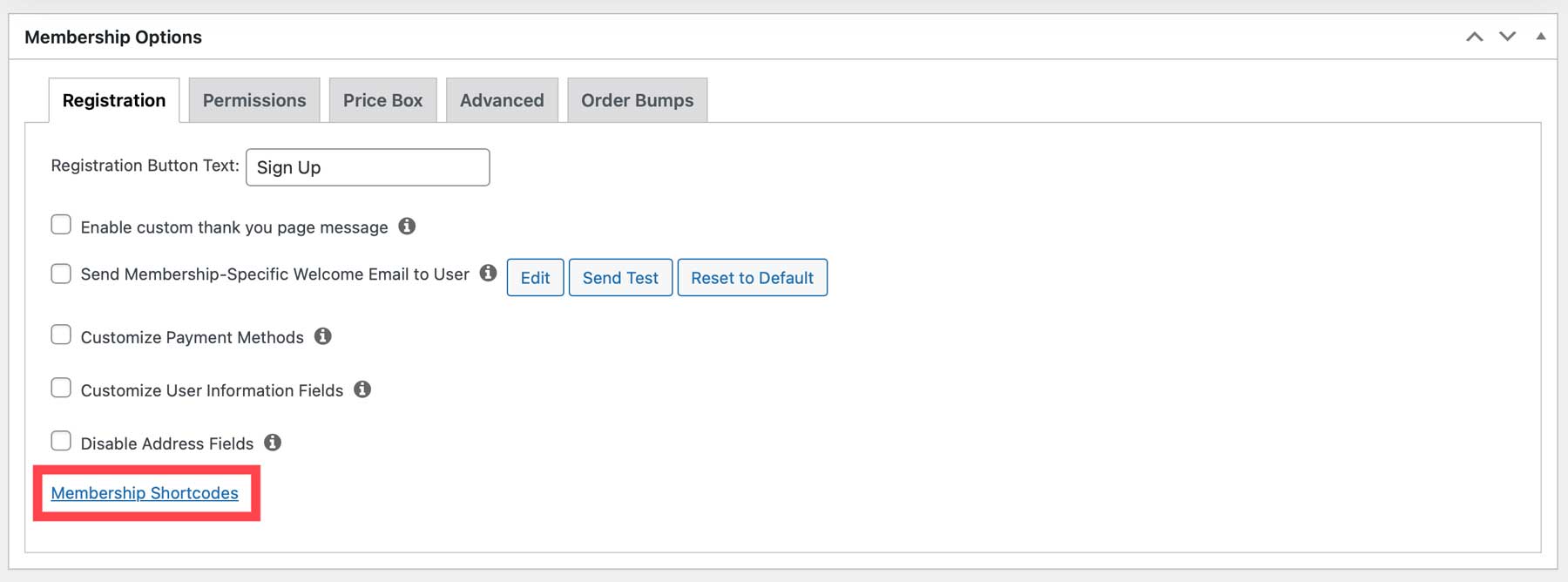
Task: Move Membership Options panel up
Action: point(1474,37)
